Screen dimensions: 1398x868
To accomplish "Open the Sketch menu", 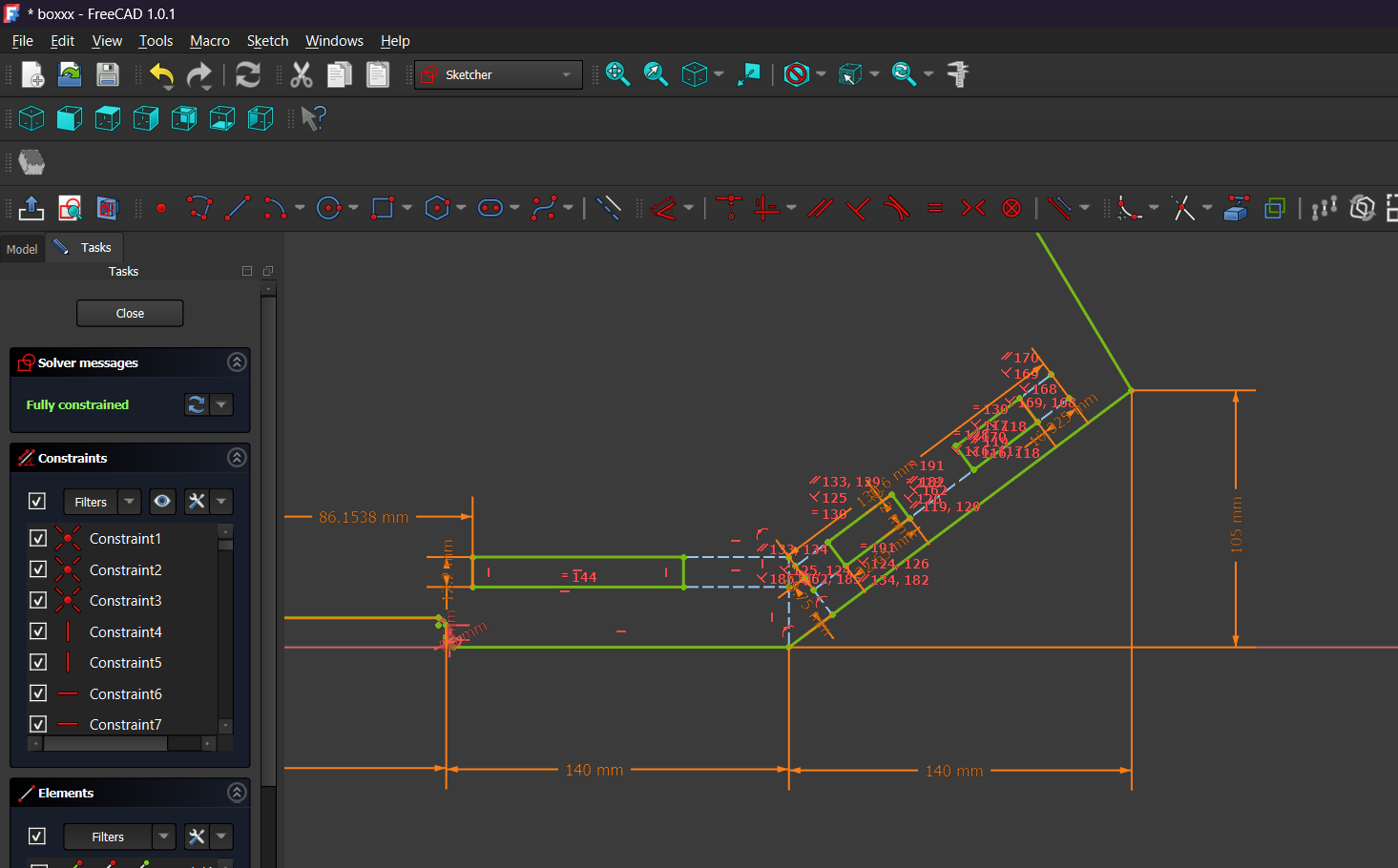I will coord(267,41).
